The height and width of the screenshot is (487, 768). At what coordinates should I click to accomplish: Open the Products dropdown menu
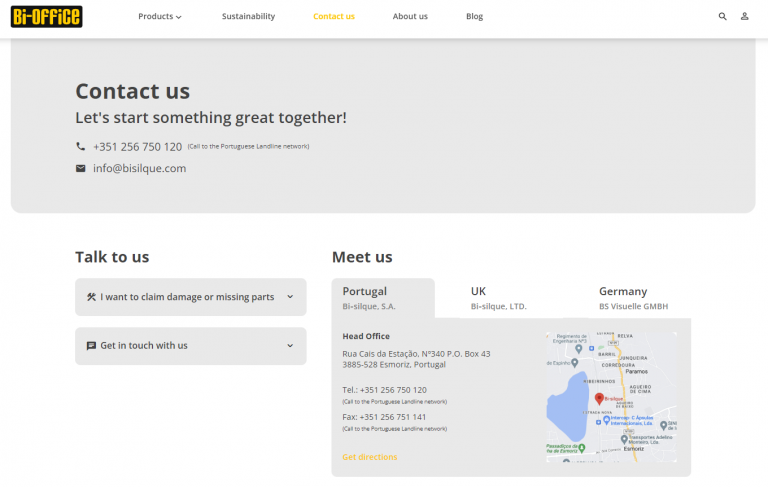pyautogui.click(x=160, y=16)
